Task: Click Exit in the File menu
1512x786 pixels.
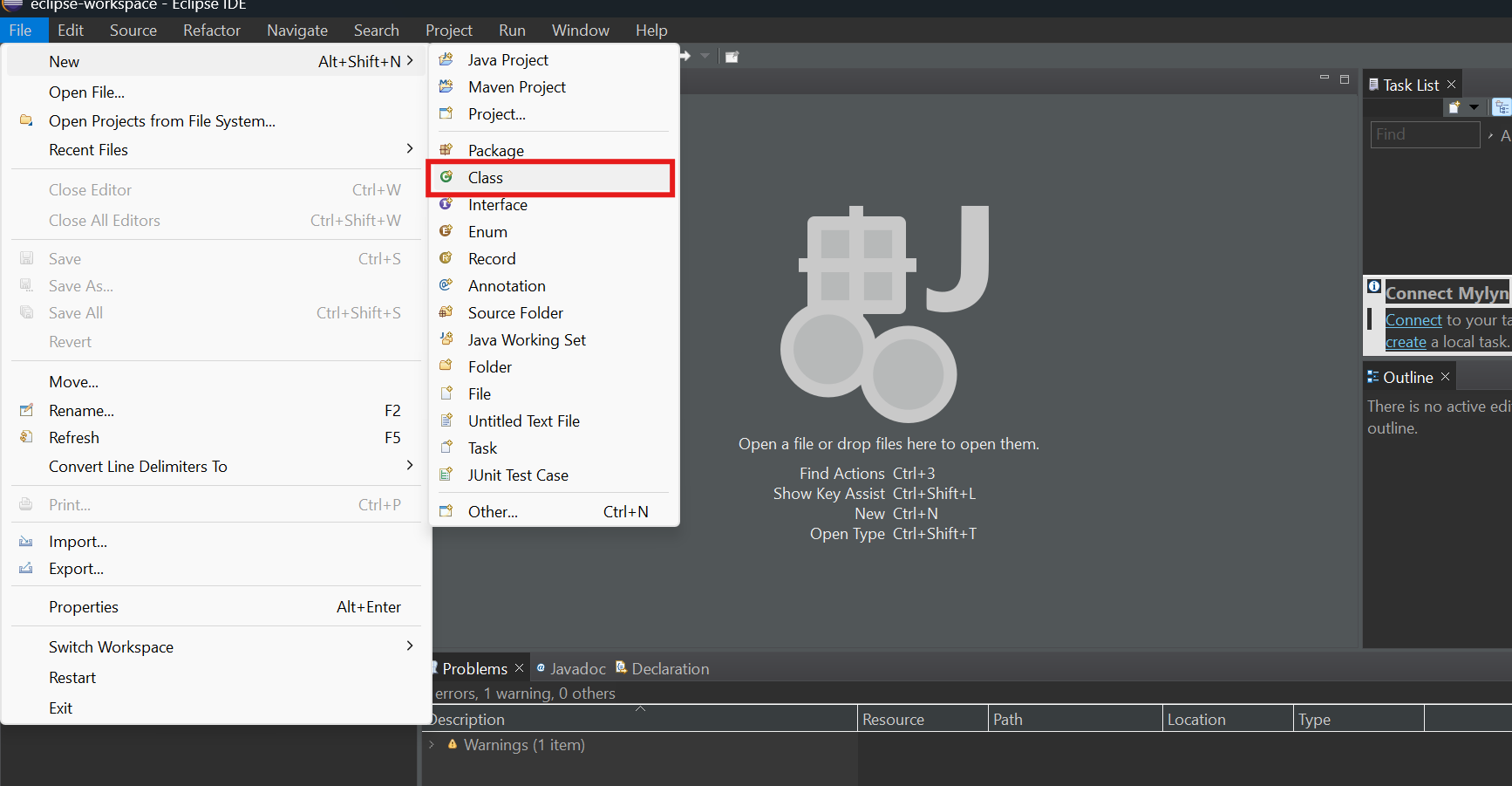Action: [x=216, y=708]
